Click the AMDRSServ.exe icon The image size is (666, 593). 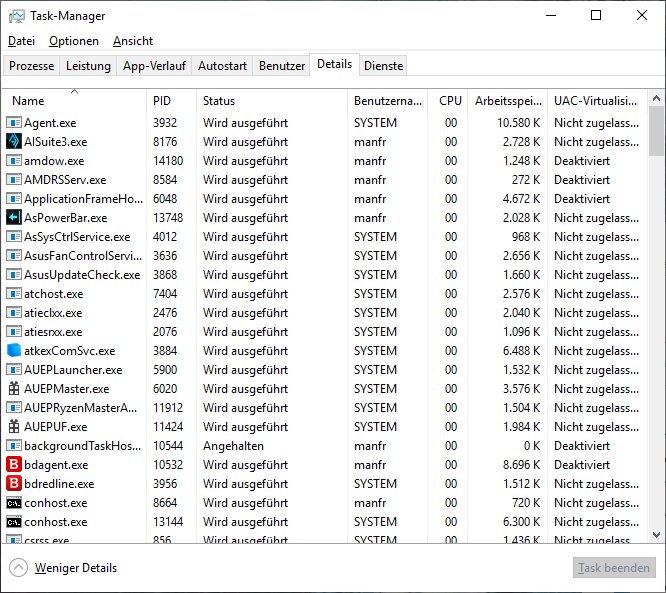click(14, 180)
